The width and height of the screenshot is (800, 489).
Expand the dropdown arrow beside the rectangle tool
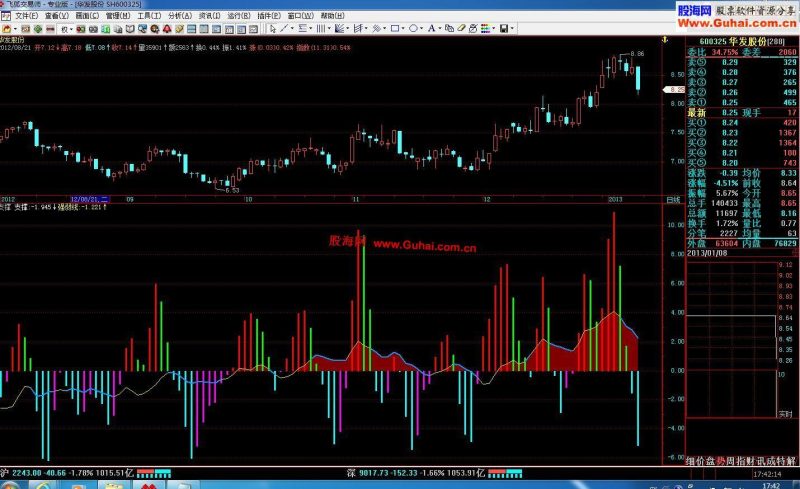pyautogui.click(x=403, y=29)
